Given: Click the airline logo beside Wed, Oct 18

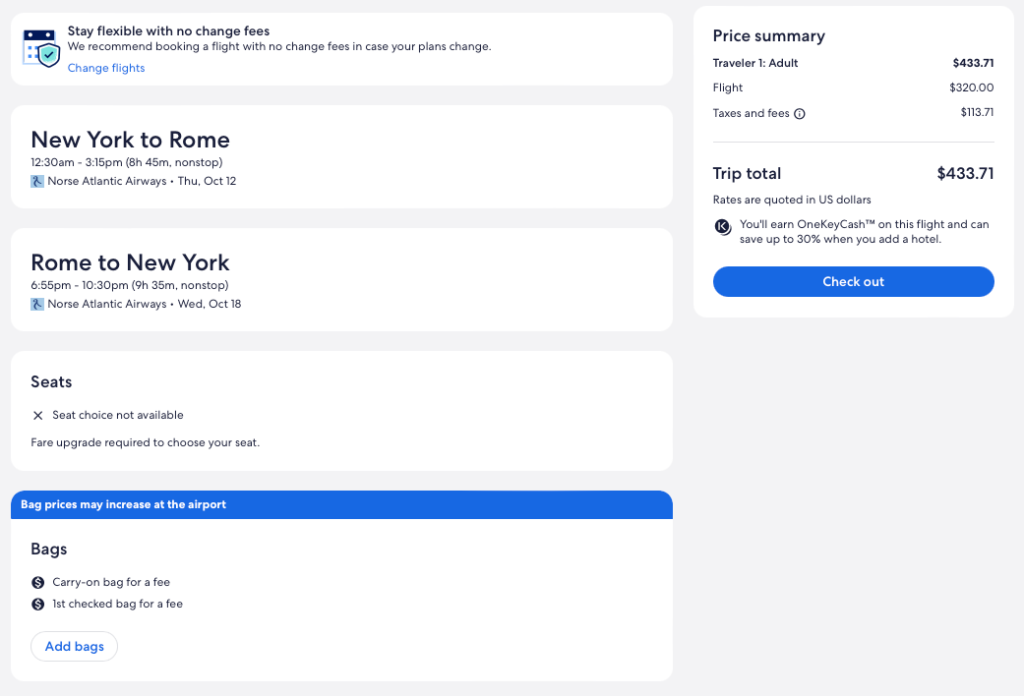Looking at the screenshot, I should [x=37, y=304].
